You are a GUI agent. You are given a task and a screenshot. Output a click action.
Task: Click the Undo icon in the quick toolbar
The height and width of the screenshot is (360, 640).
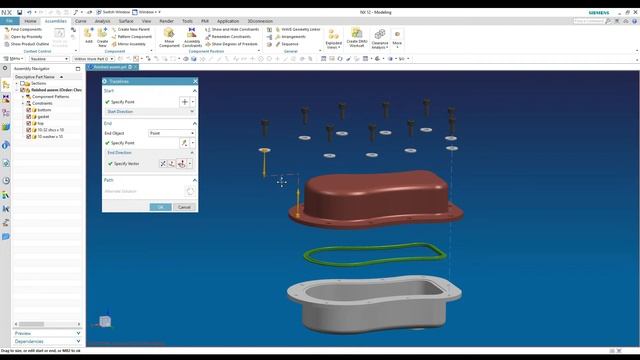(29, 12)
